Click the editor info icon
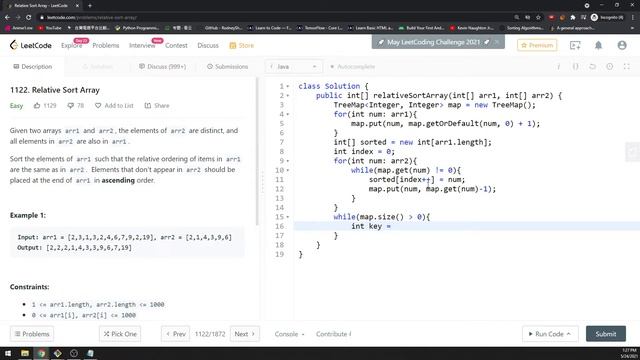640x360 pixels. pyautogui.click(x=559, y=67)
